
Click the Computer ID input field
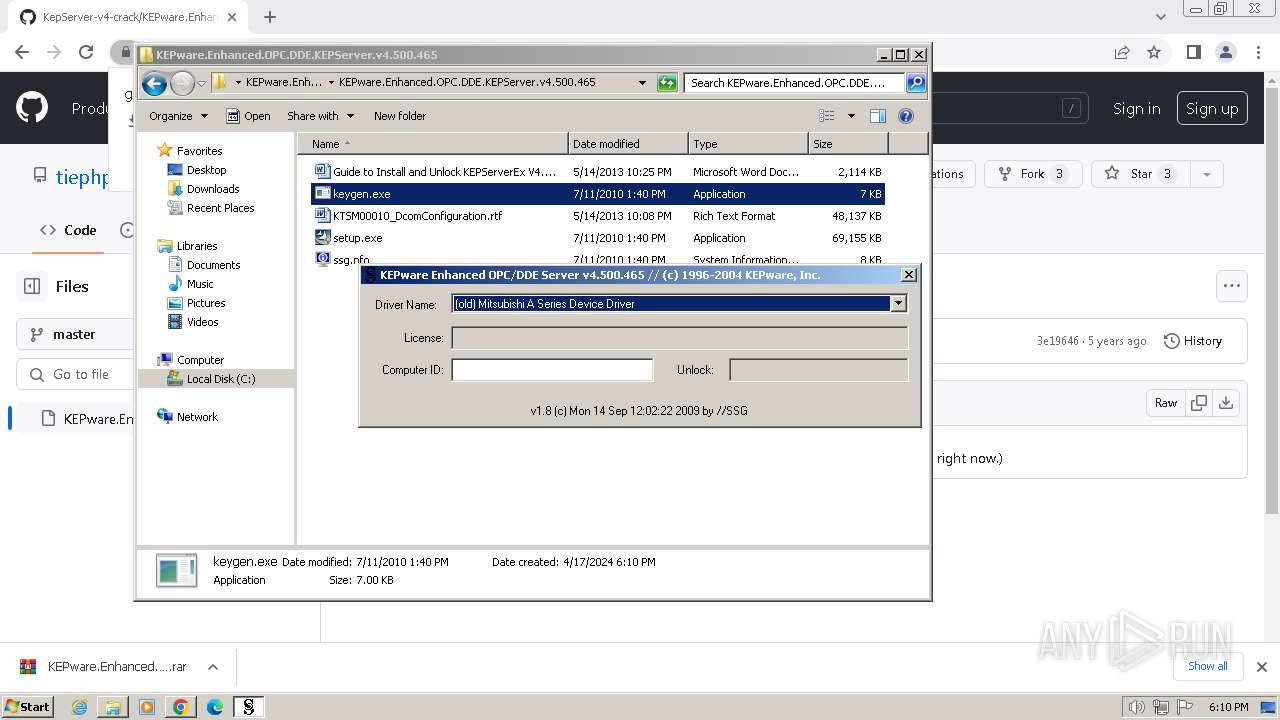(552, 370)
